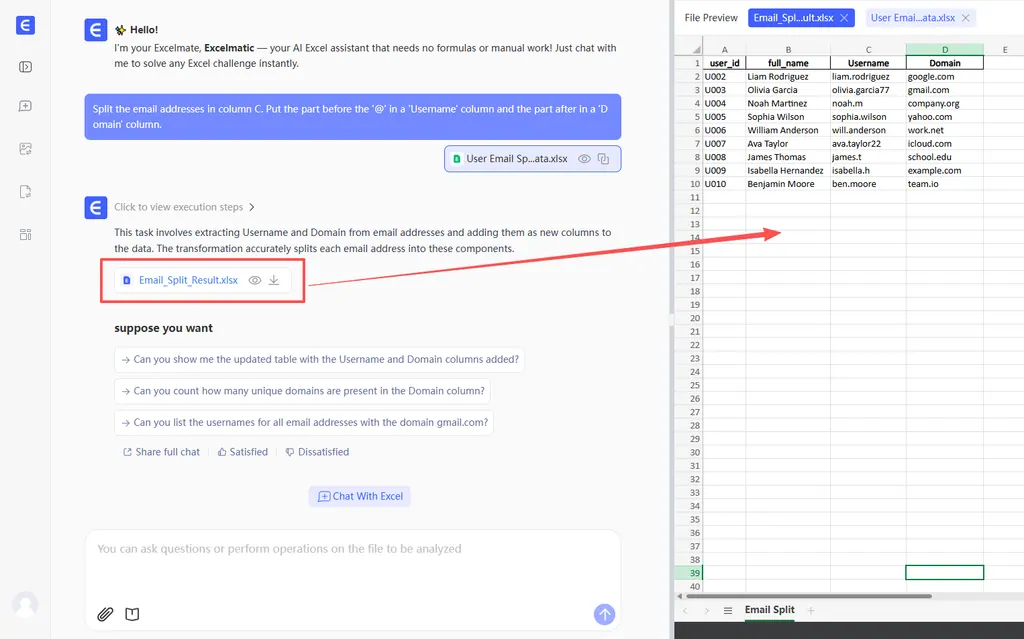Toggle the sidebar panel icon in left rail
This screenshot has height=639, width=1024.
26,67
